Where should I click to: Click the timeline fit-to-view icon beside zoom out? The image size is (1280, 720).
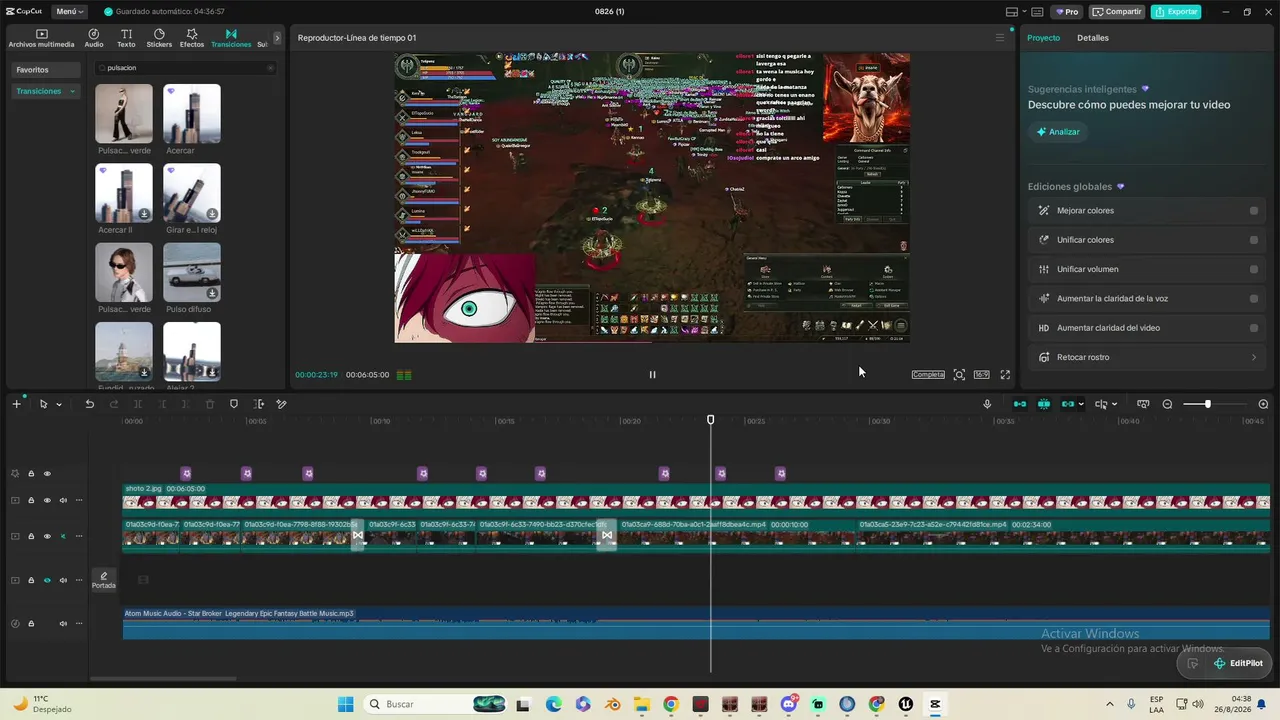point(1143,404)
